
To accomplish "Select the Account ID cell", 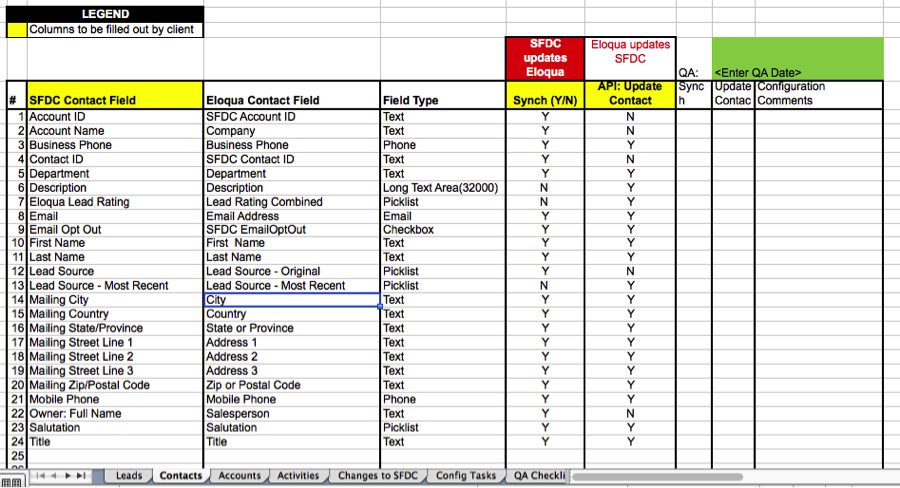I will (x=115, y=117).
